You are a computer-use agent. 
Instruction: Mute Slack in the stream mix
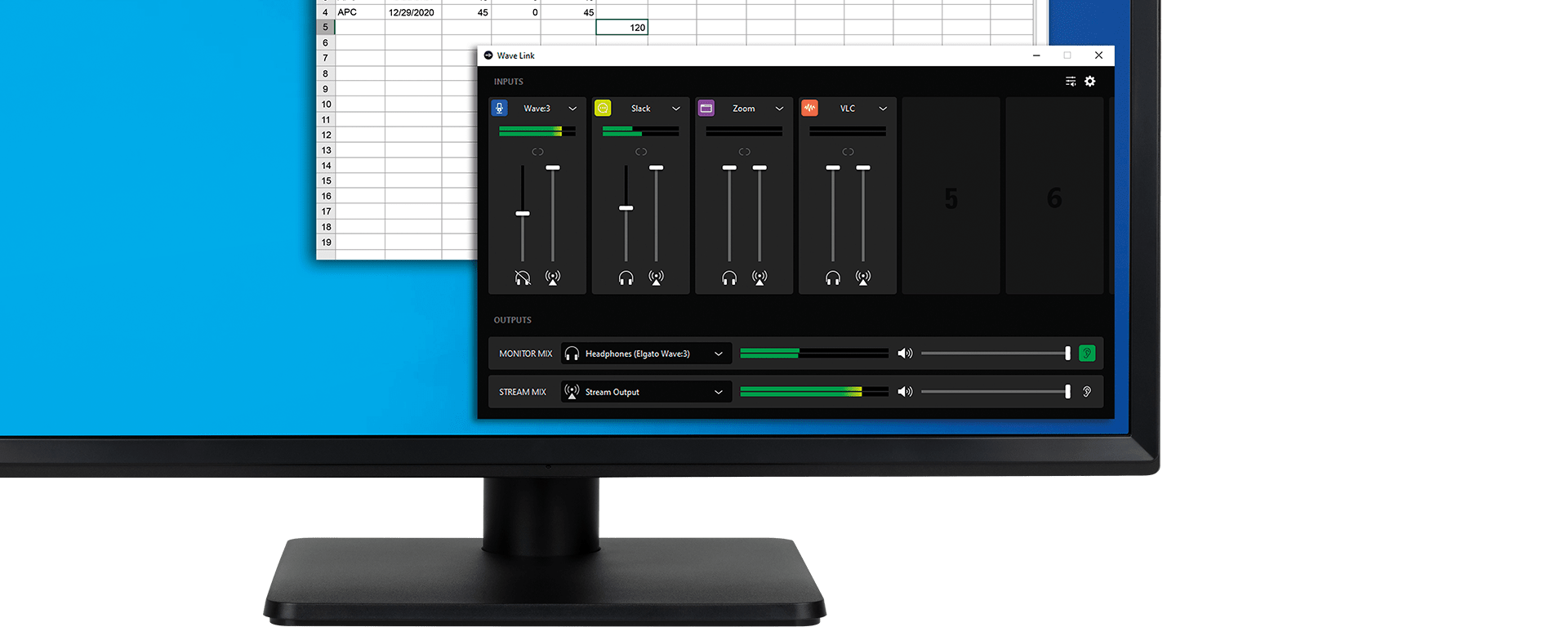point(657,278)
